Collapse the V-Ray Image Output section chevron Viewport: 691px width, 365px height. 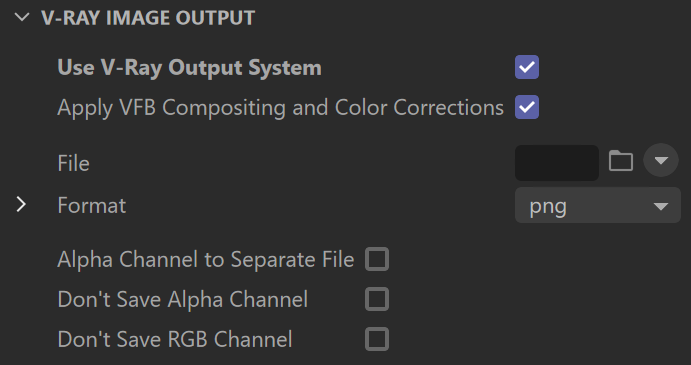click(x=22, y=18)
